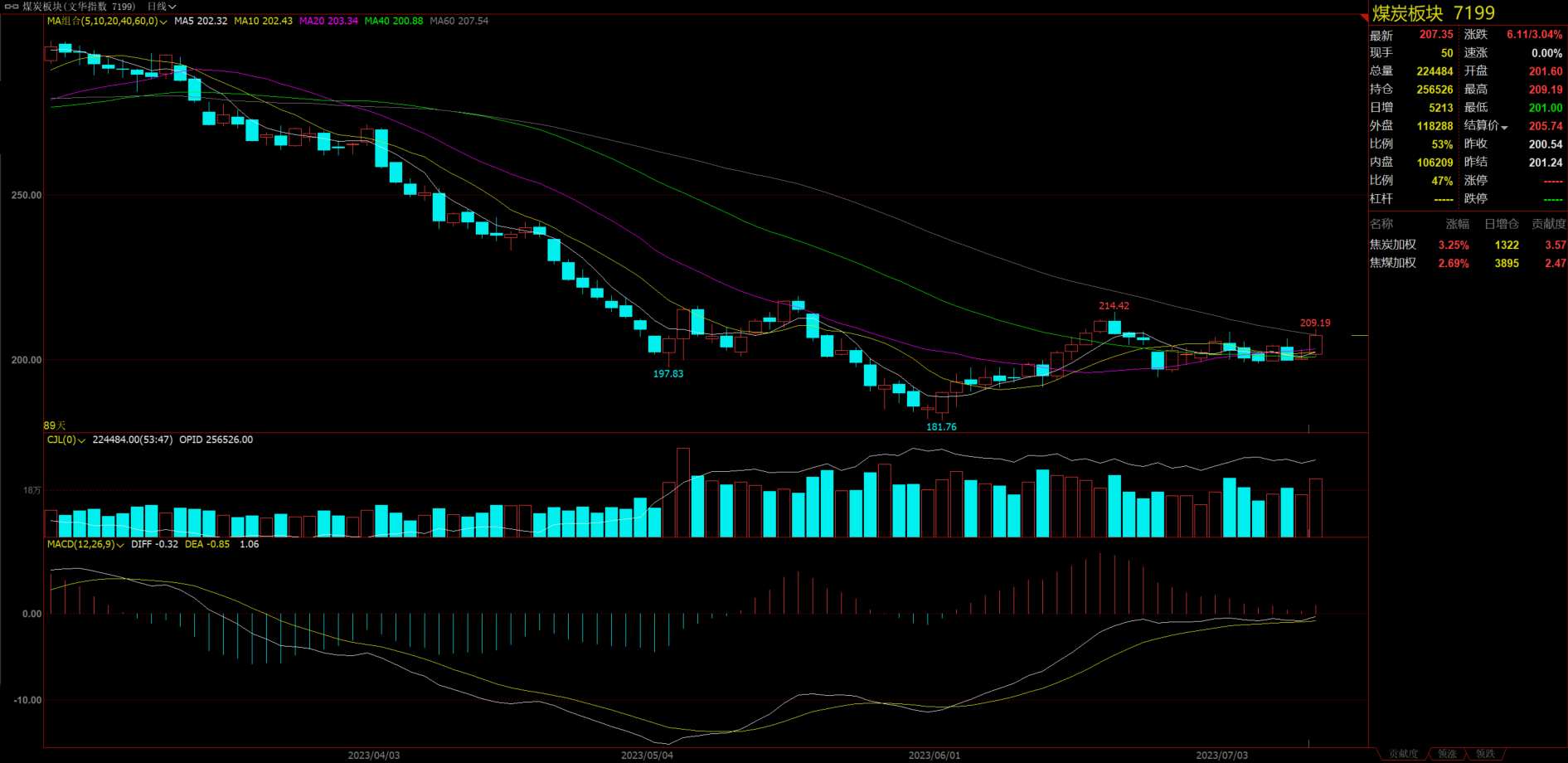Sort list by the 名称 column header
The image size is (1568, 763).
pos(1381,224)
